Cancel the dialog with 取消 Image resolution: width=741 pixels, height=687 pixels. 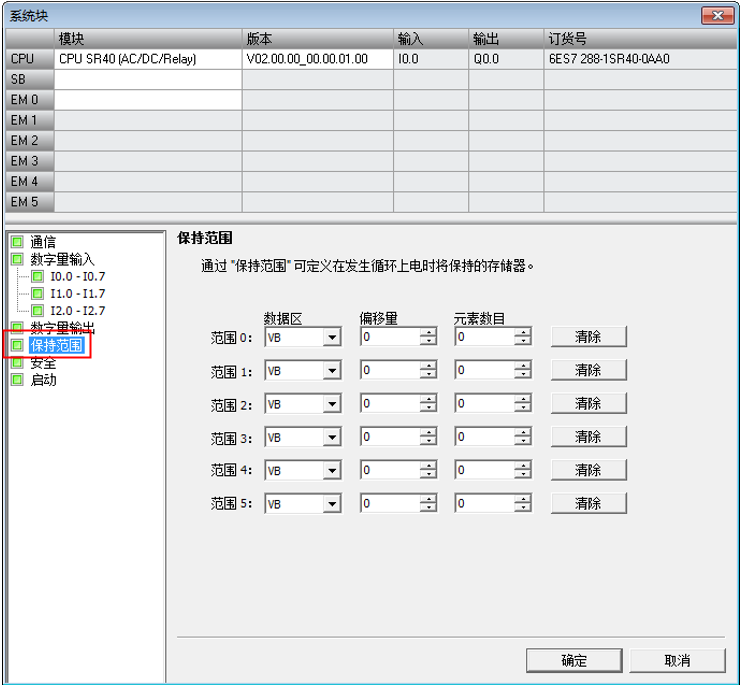pyautogui.click(x=677, y=661)
